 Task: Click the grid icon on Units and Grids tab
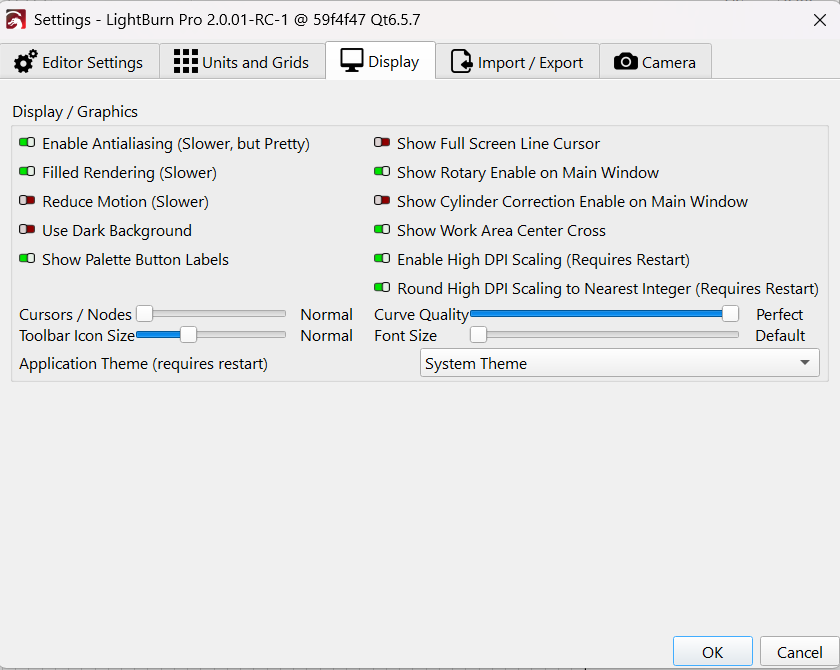coord(186,61)
